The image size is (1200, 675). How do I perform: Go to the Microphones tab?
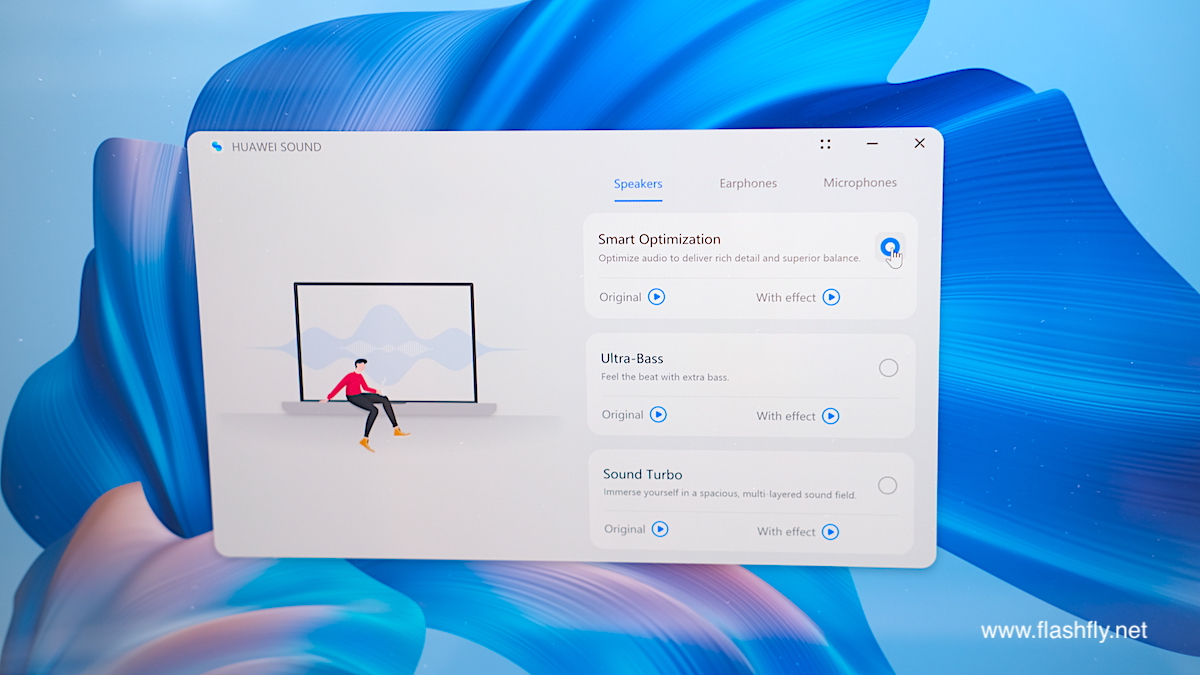click(x=860, y=183)
